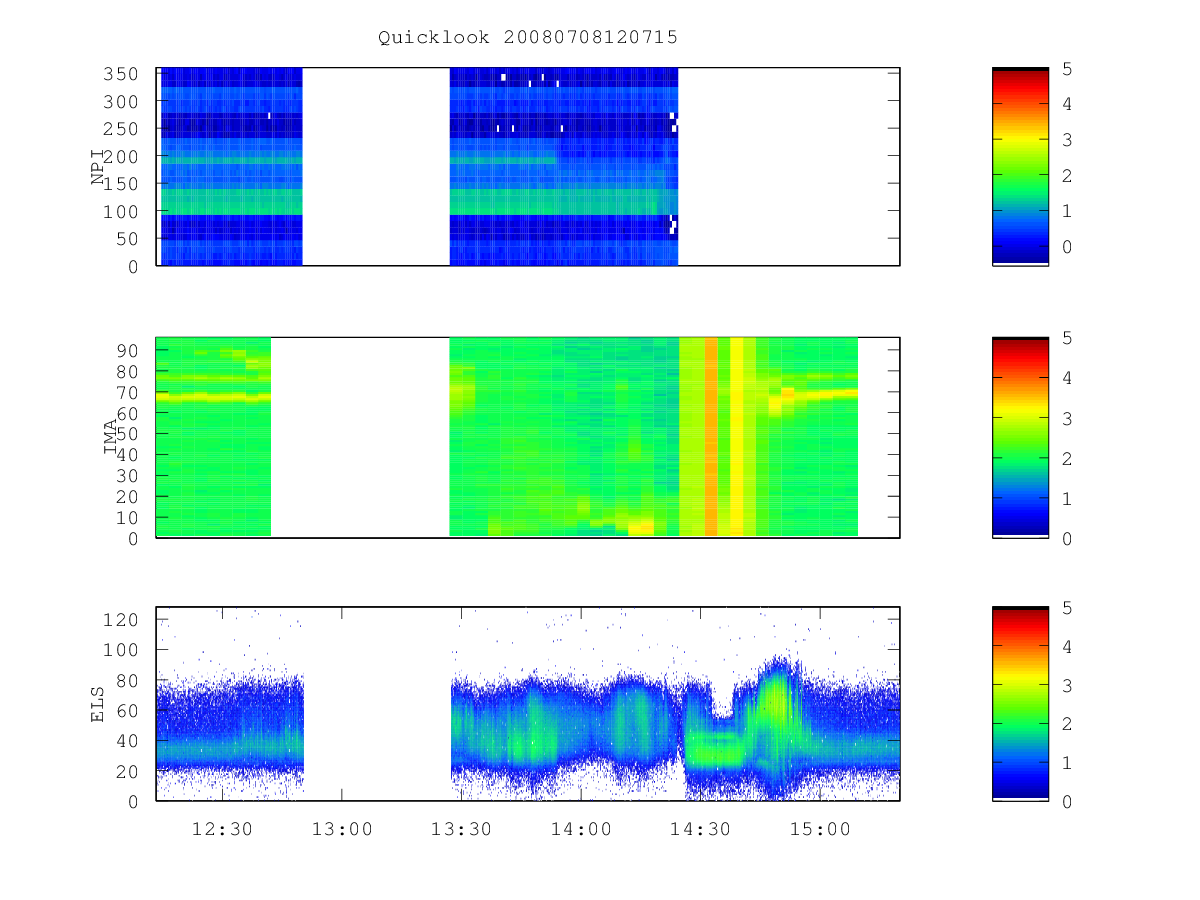The height and width of the screenshot is (900, 1200).
Task: Click the IMA orange vertical stripe near 14:30
Action: point(711,437)
